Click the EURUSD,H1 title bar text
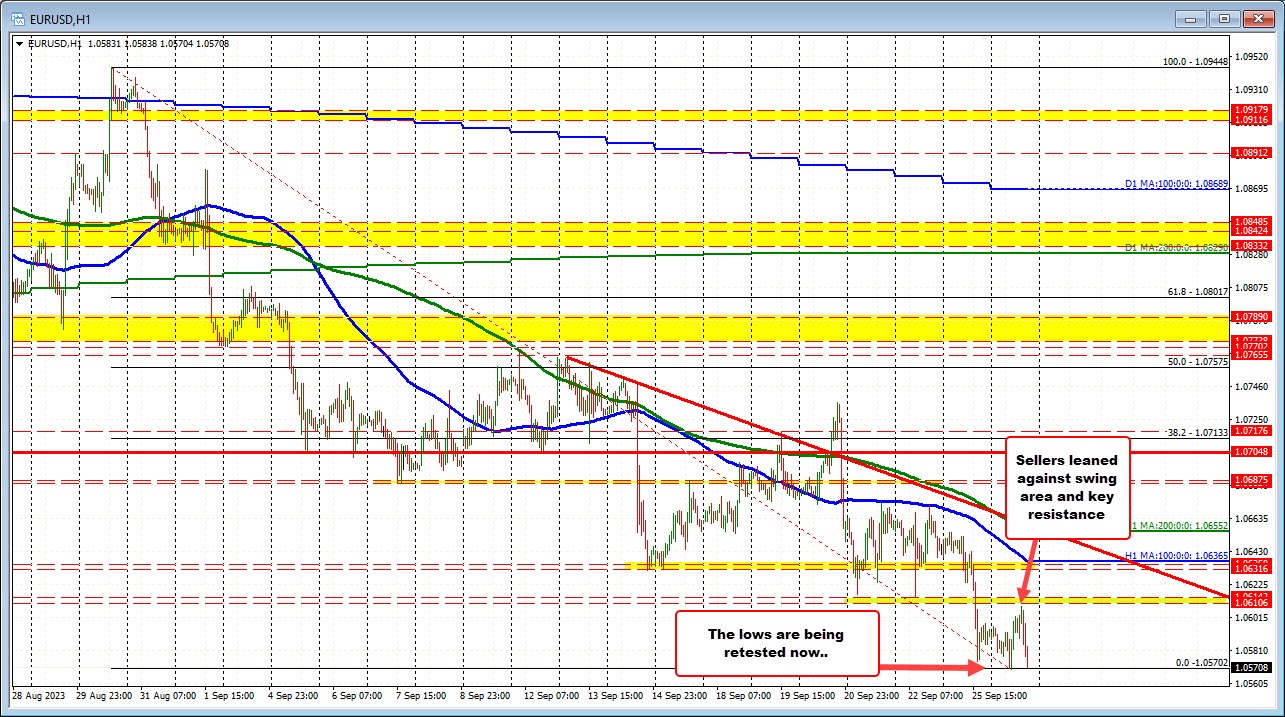Viewport: 1285px width, 717px height. (x=62, y=17)
